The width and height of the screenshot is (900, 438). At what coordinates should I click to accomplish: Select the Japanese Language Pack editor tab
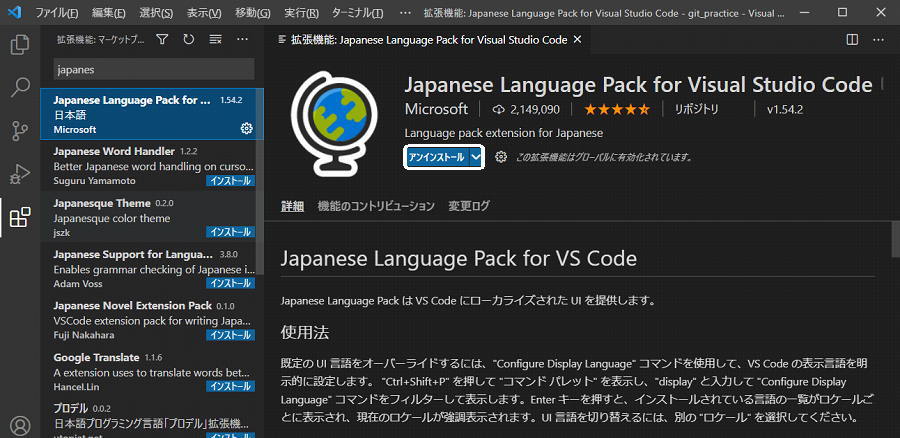(429, 40)
